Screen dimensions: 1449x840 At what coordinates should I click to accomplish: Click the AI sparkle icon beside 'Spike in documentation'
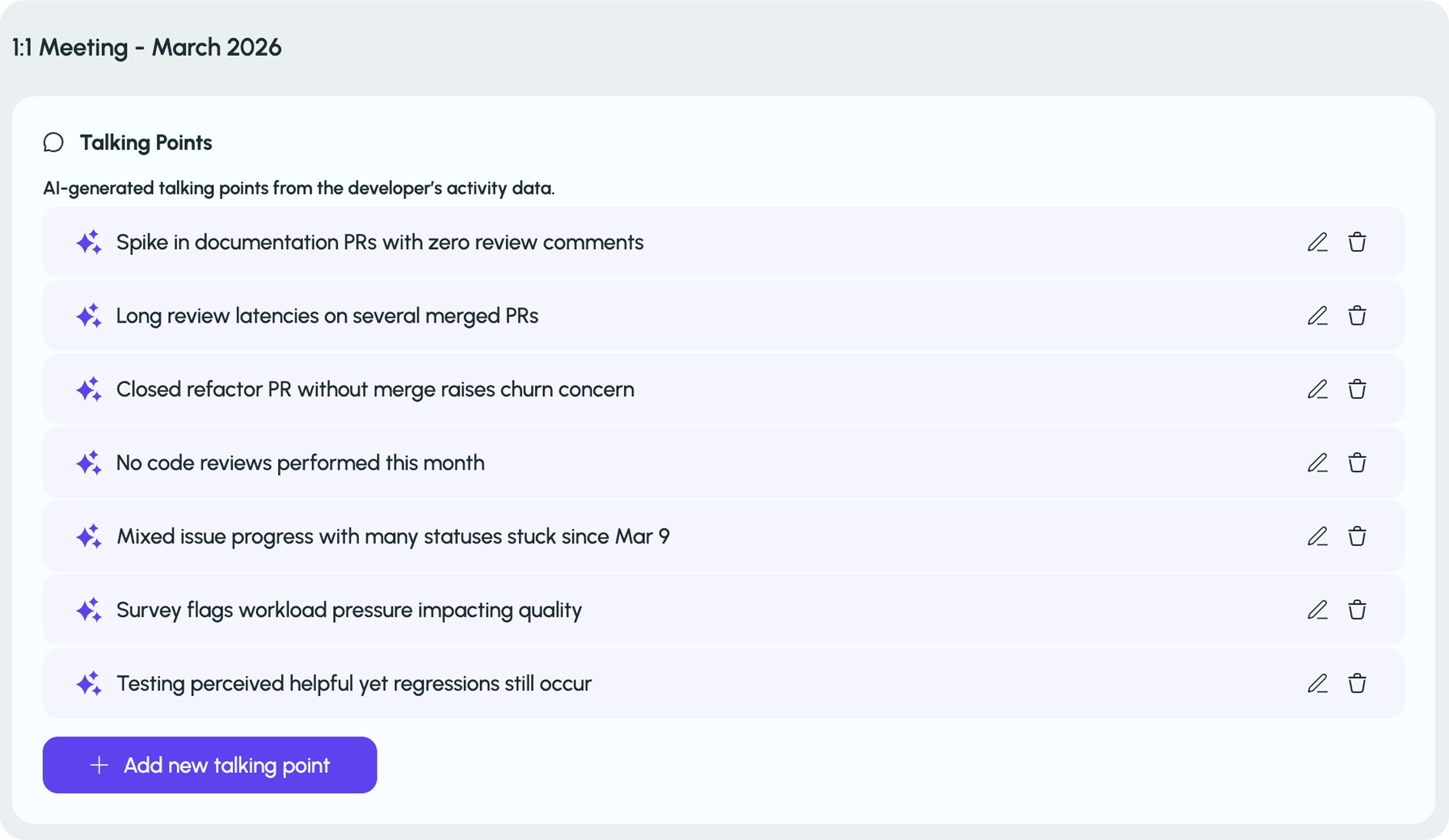[x=89, y=242]
